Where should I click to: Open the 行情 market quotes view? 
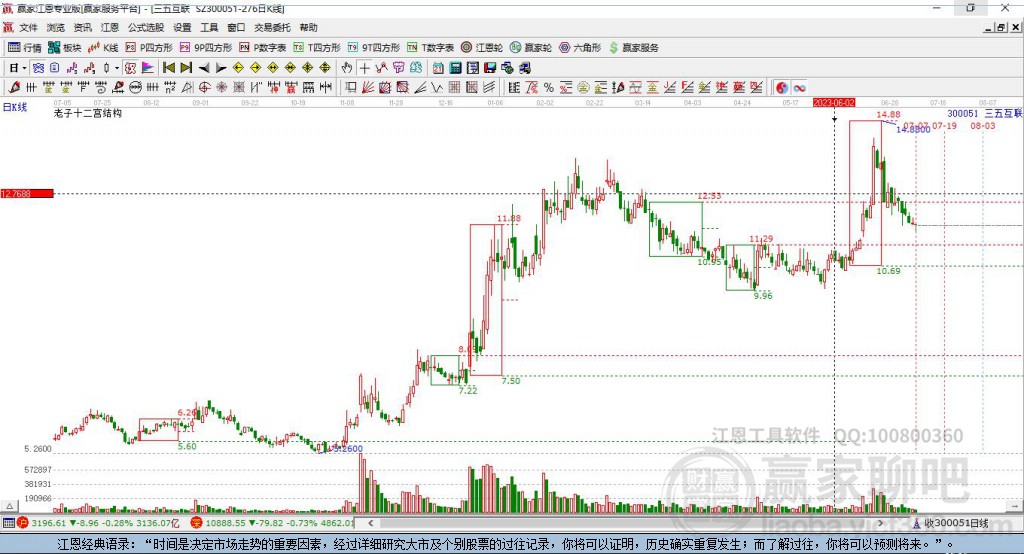tap(25, 48)
